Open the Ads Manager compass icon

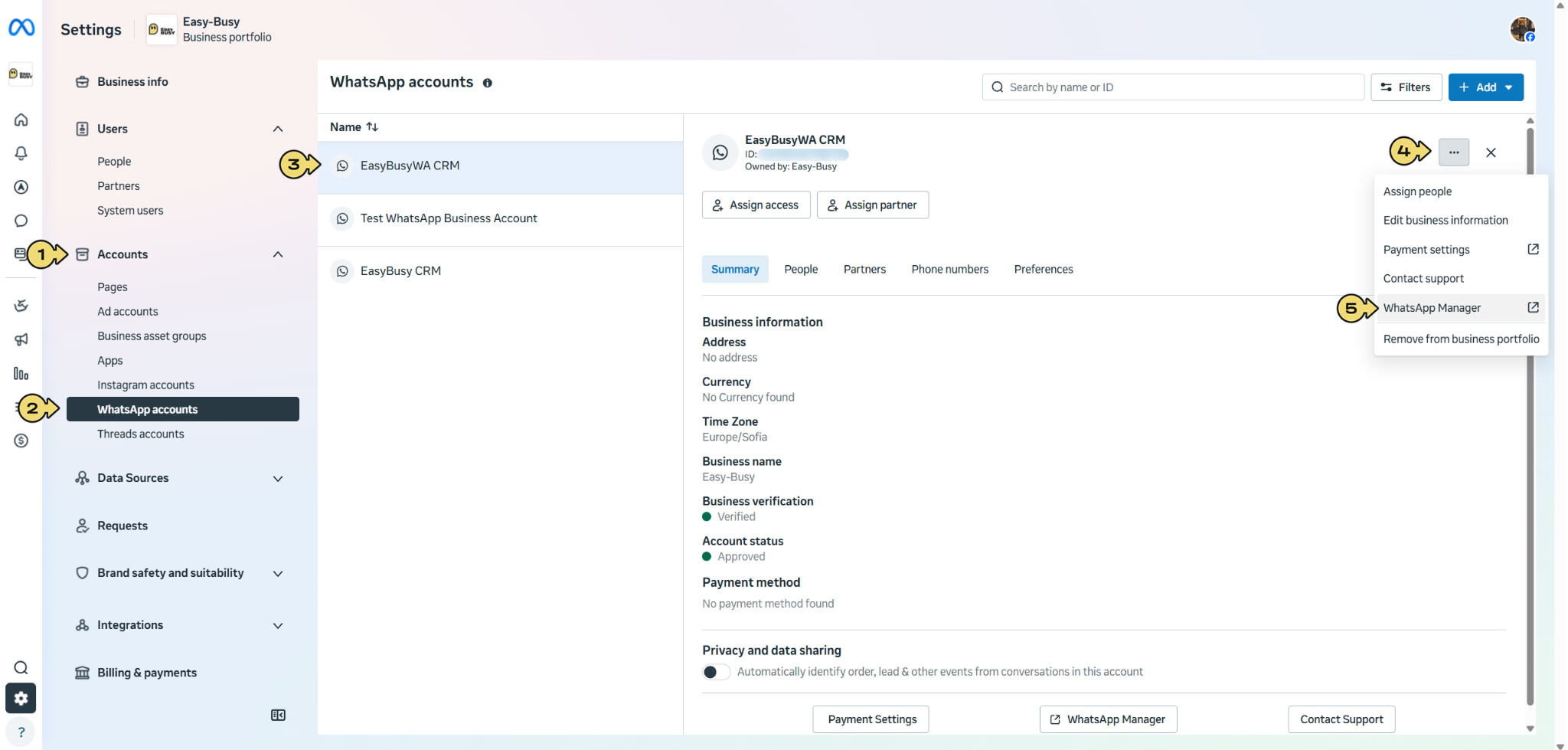[x=21, y=187]
